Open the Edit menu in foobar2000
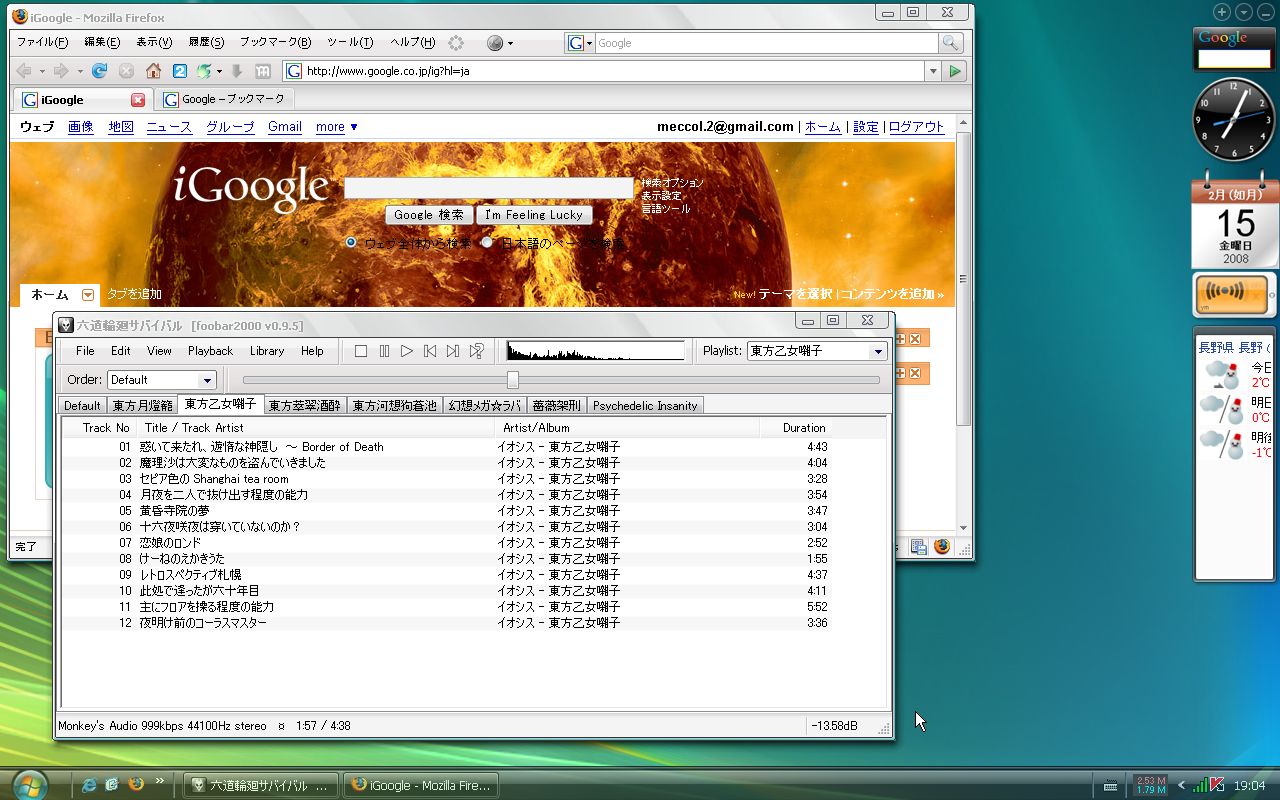 tap(121, 351)
